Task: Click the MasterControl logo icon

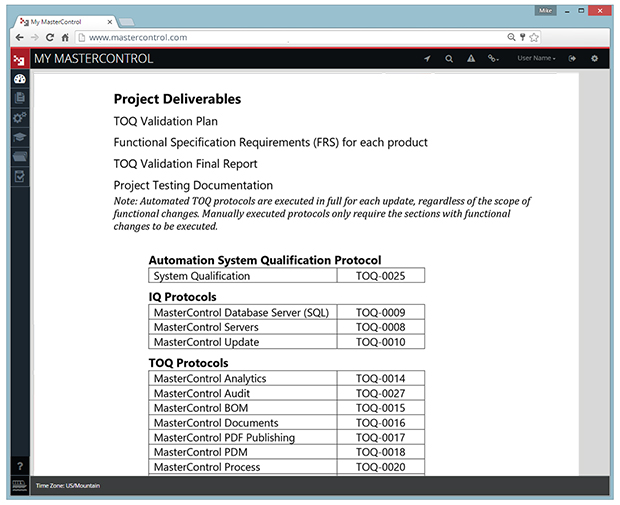Action: [19, 59]
